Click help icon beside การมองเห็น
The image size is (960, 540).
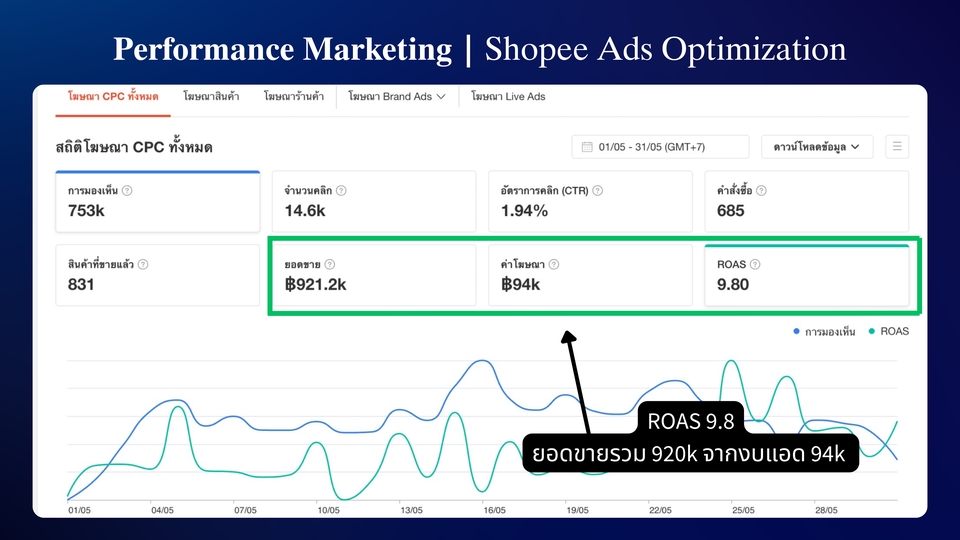127,191
